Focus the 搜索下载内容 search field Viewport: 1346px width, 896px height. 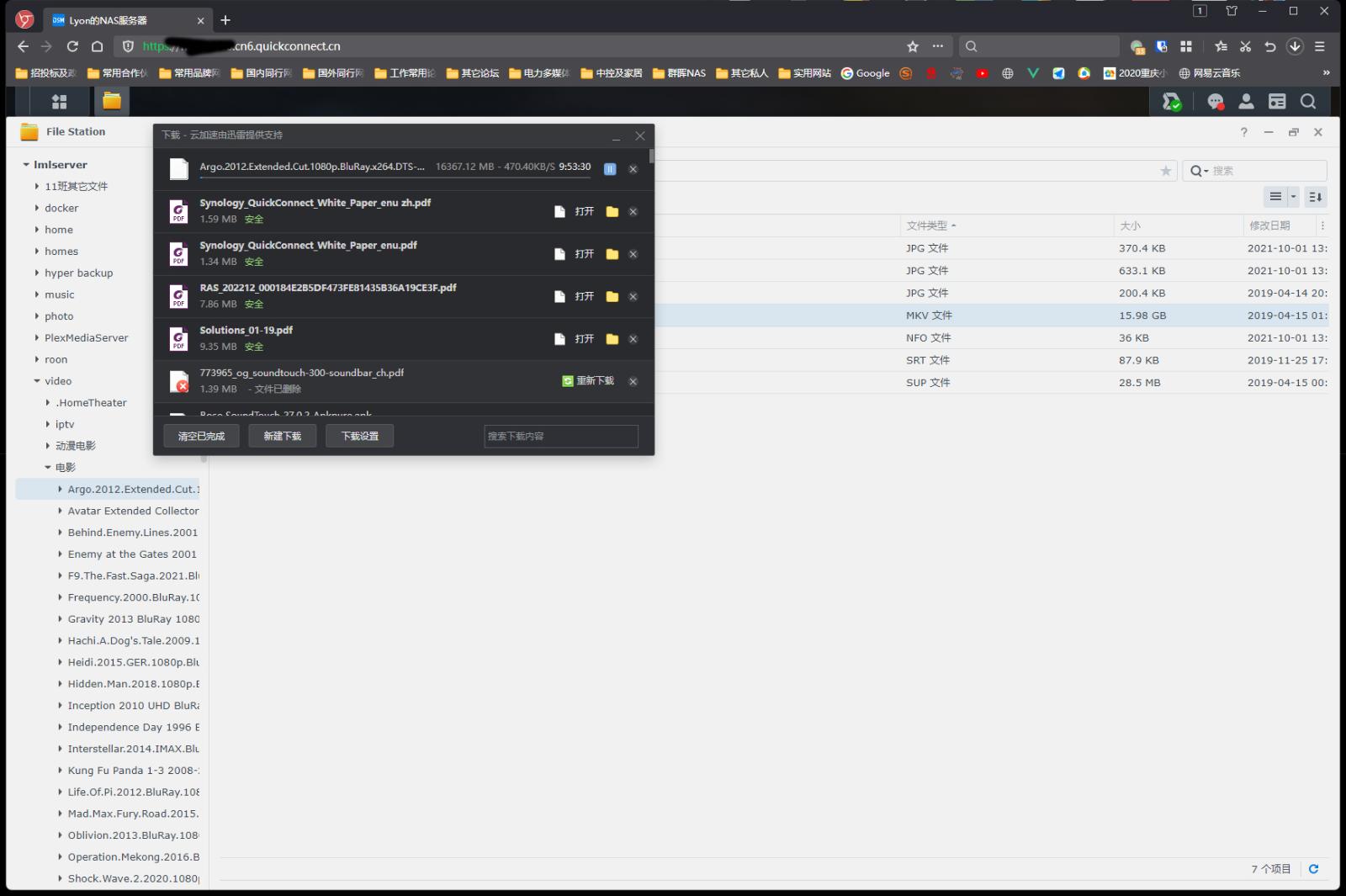pyautogui.click(x=560, y=436)
